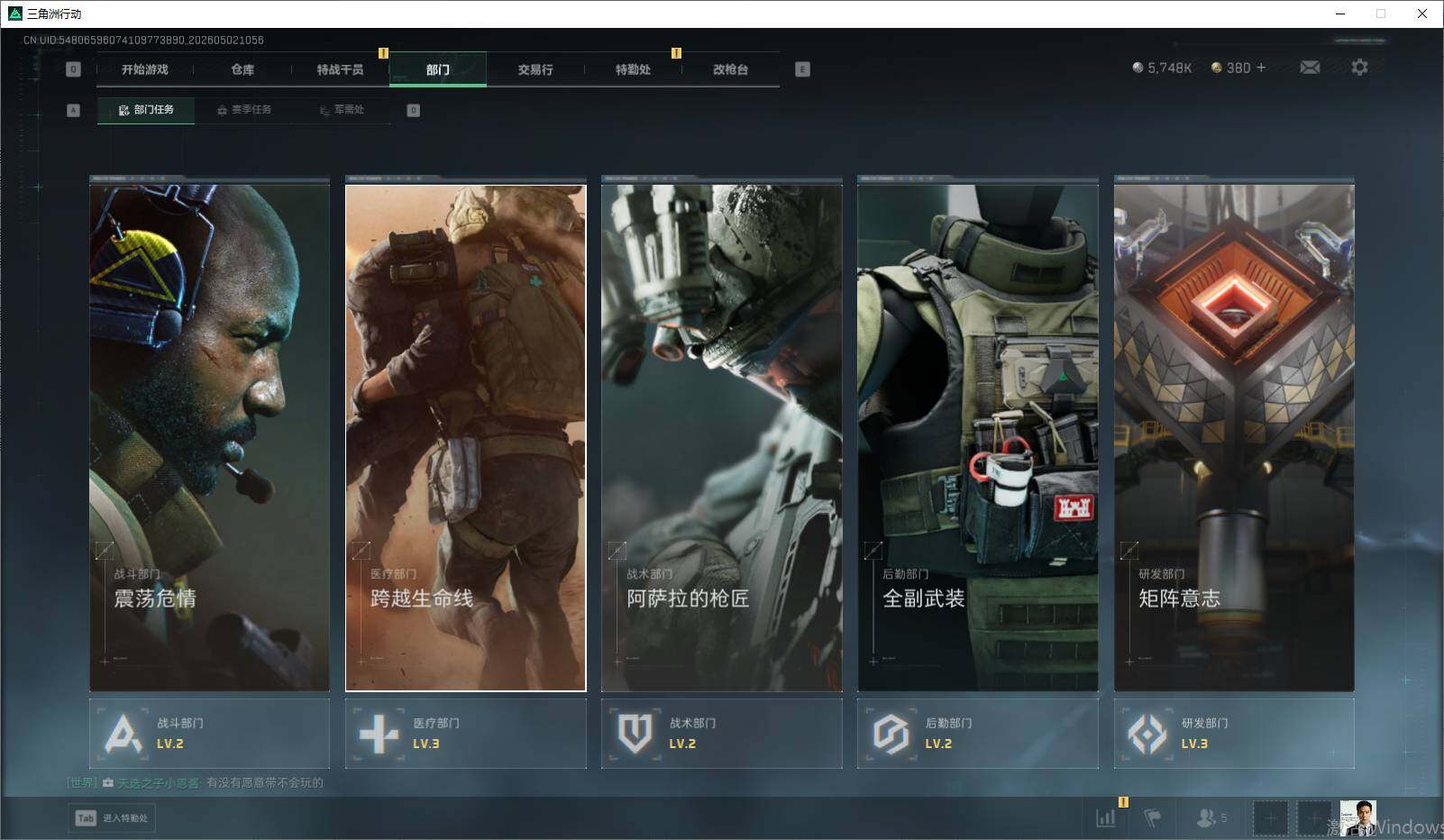The height and width of the screenshot is (840, 1444).
Task: Open the 跨越生命线 medical department card
Action: point(465,438)
